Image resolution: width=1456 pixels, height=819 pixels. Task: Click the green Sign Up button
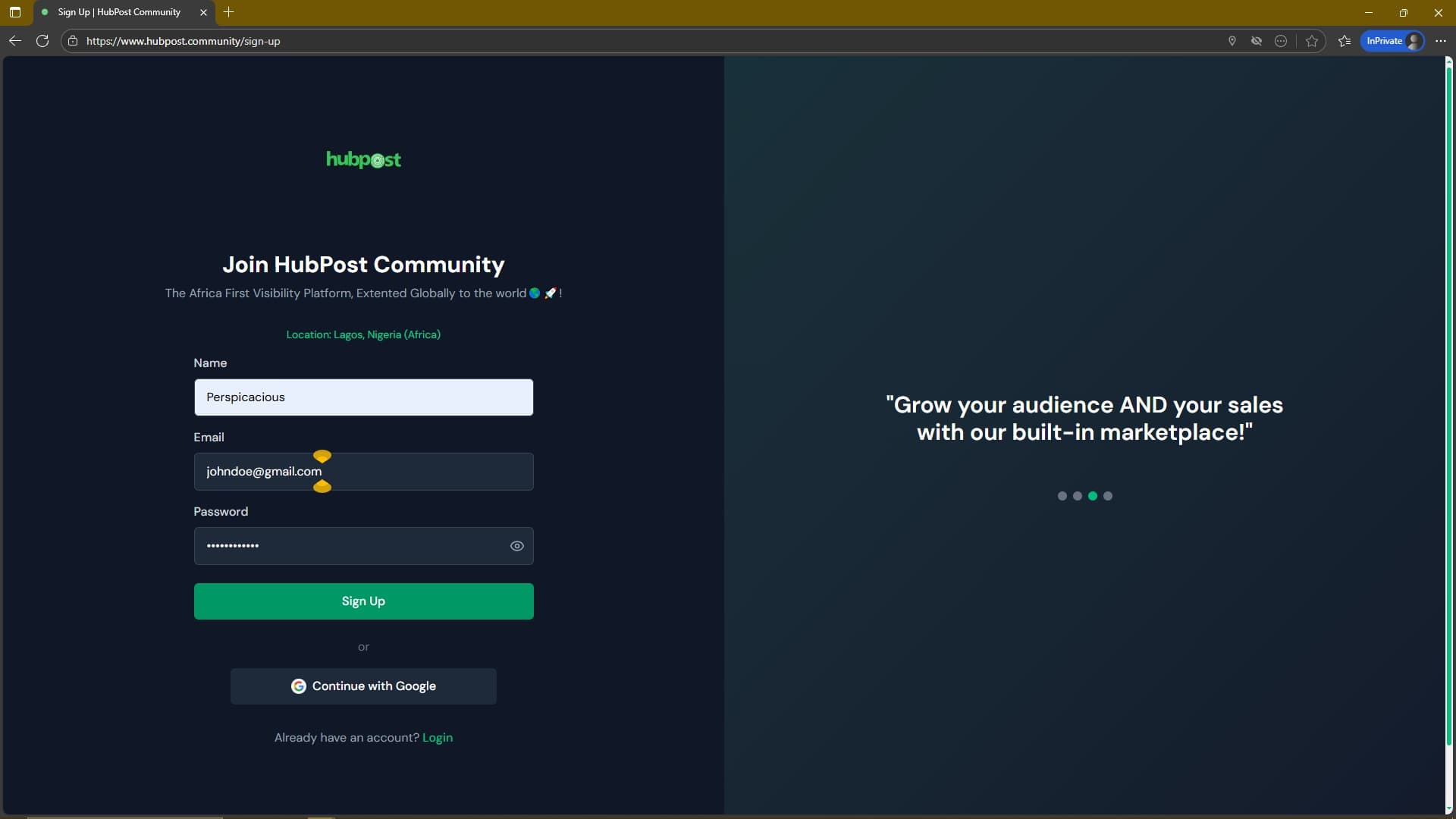pos(363,601)
